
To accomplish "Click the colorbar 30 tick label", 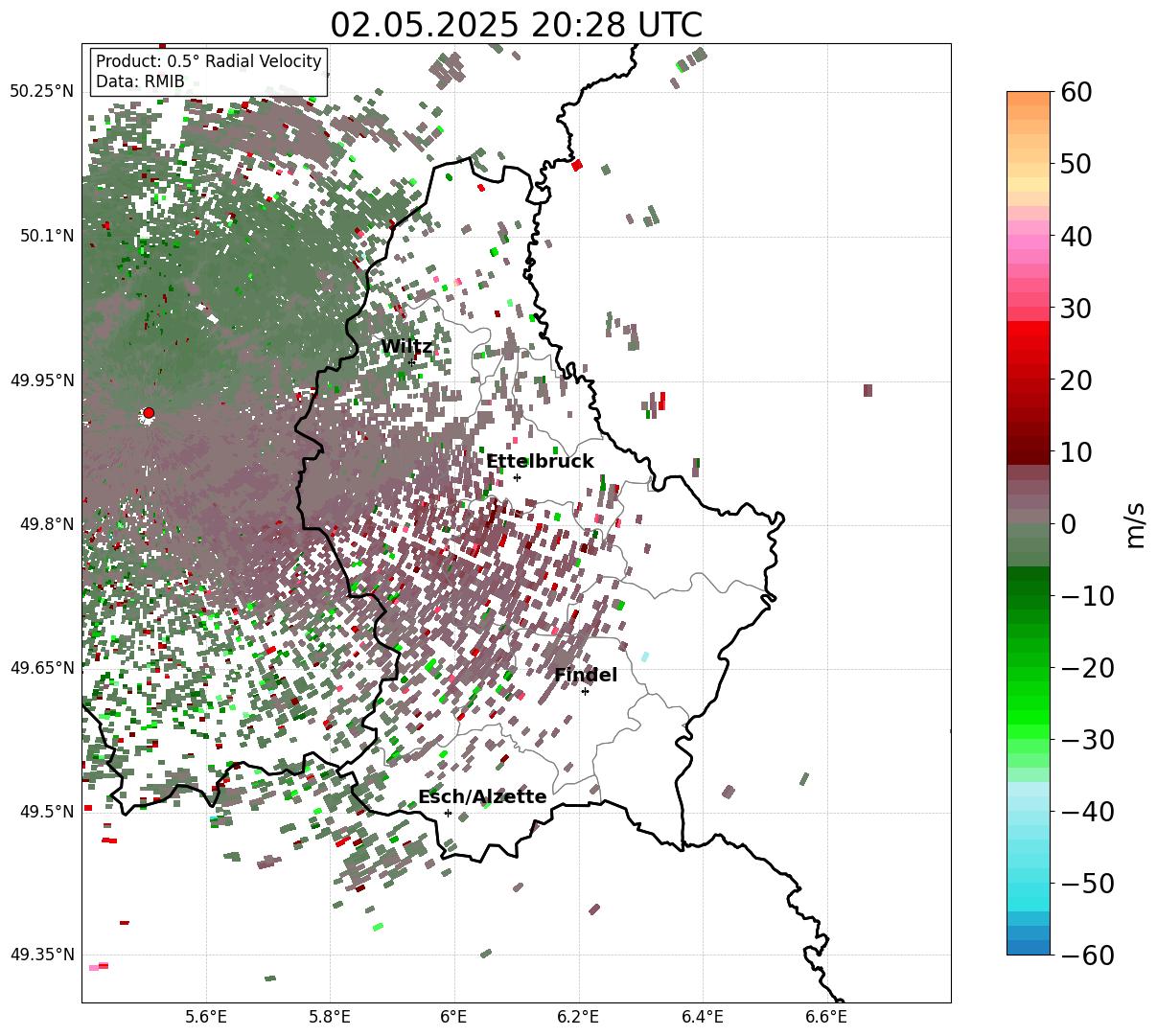I will tap(1076, 308).
